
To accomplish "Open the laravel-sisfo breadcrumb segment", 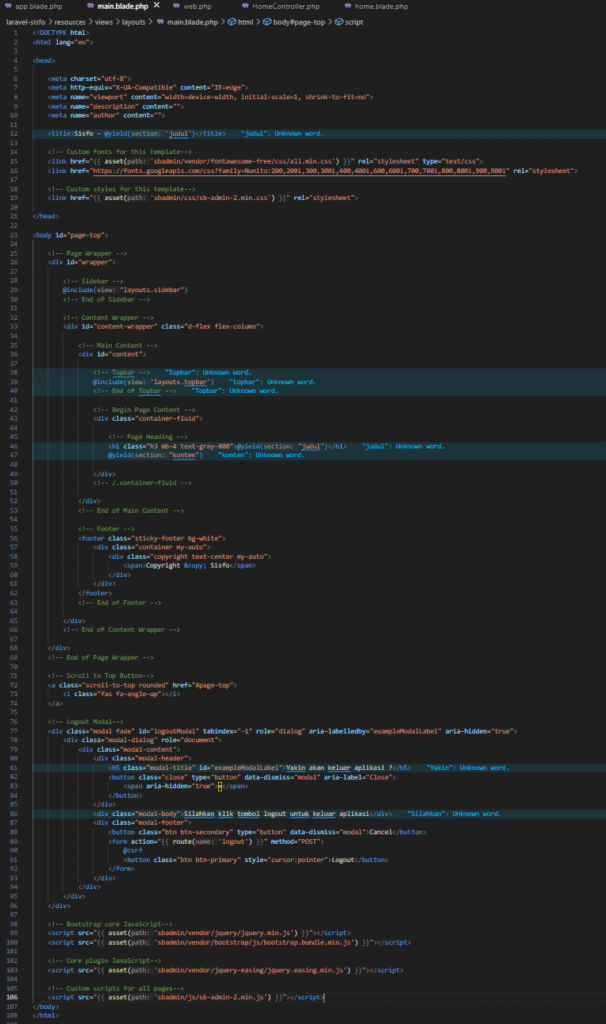I will pos(24,20).
